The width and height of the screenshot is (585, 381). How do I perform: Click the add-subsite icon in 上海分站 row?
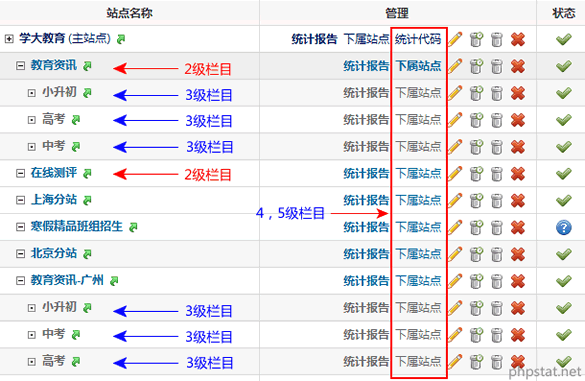(476, 200)
